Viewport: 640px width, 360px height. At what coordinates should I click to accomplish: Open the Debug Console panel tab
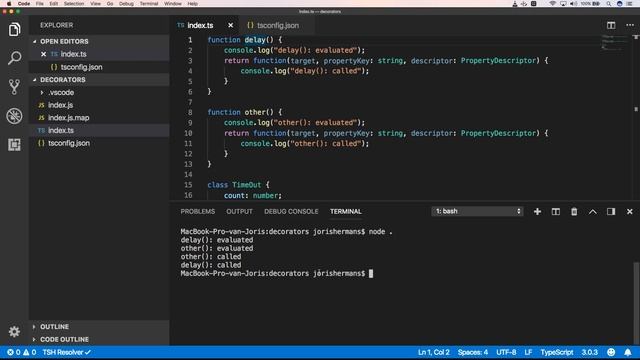291,211
